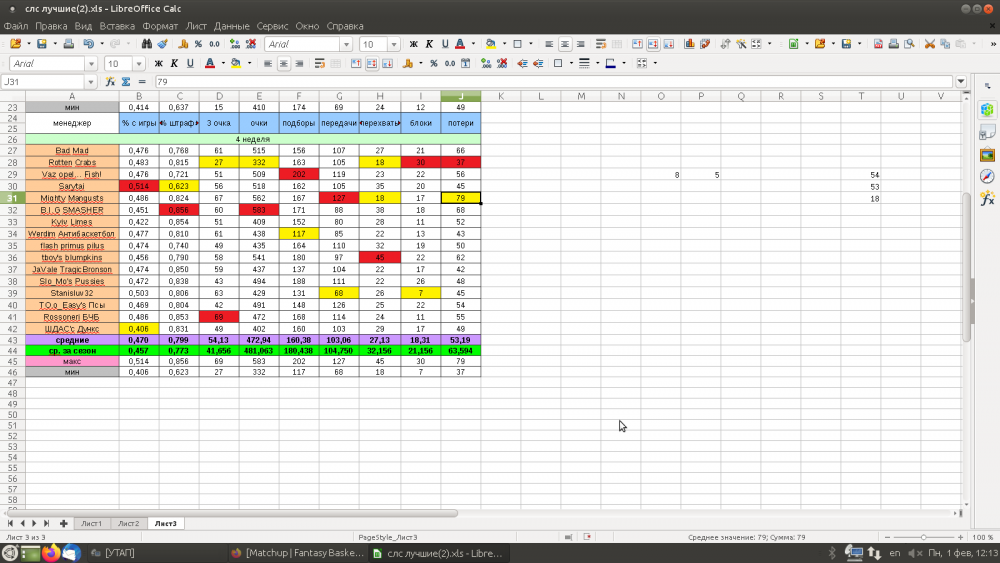1000x563 pixels.
Task: Undo the last action
Action: [89, 44]
